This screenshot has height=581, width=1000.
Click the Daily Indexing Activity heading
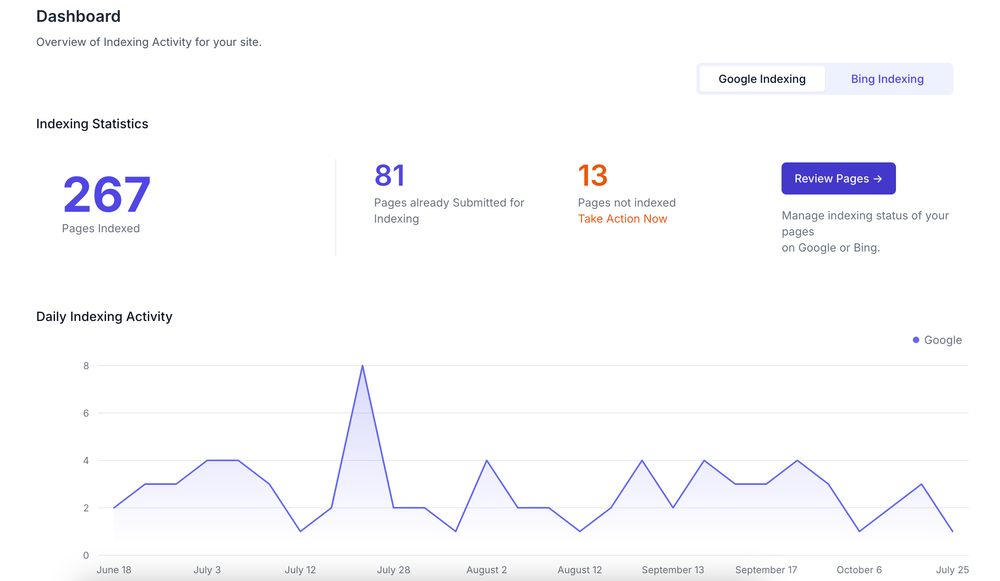pos(104,316)
